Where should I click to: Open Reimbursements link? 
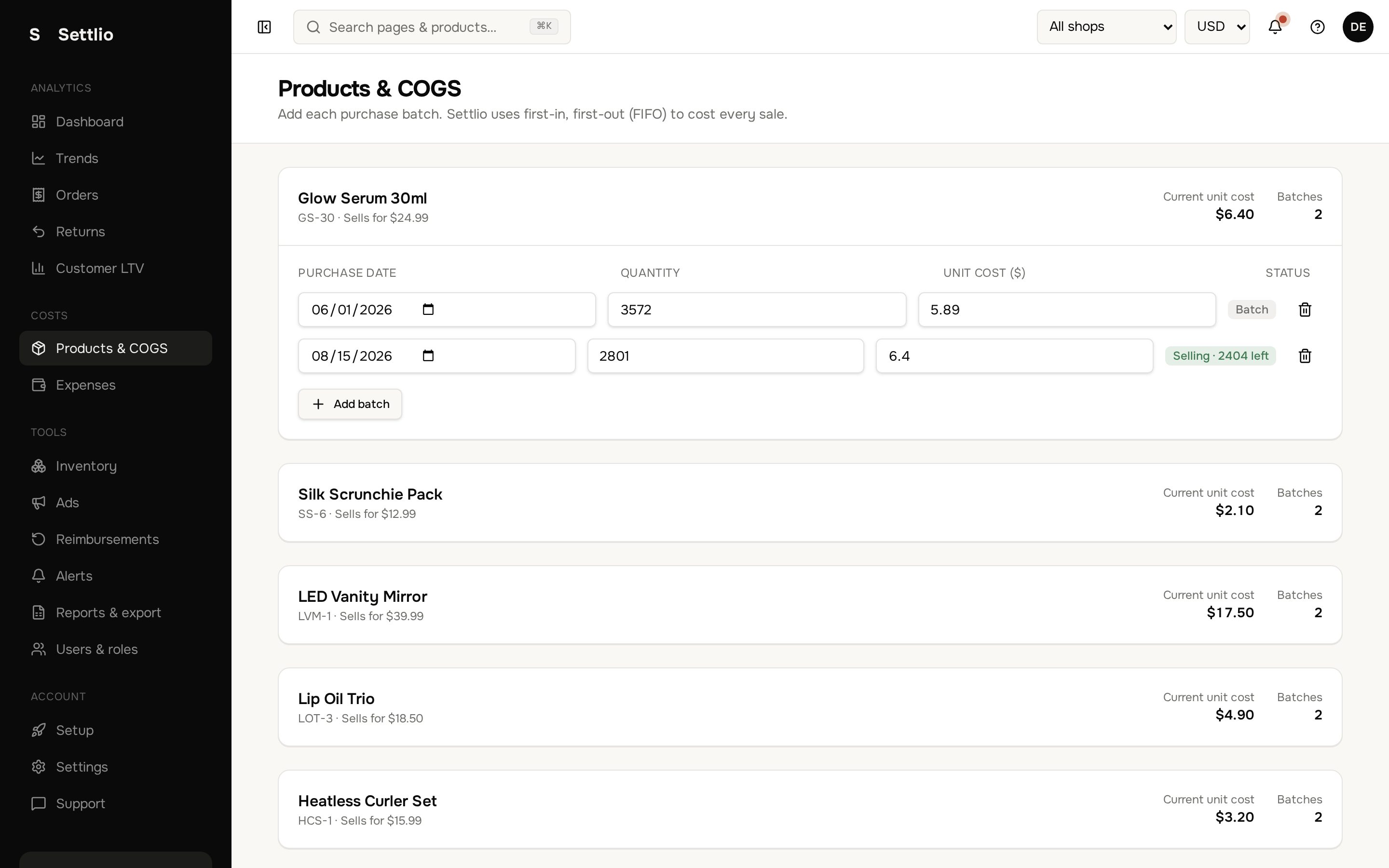click(x=115, y=540)
